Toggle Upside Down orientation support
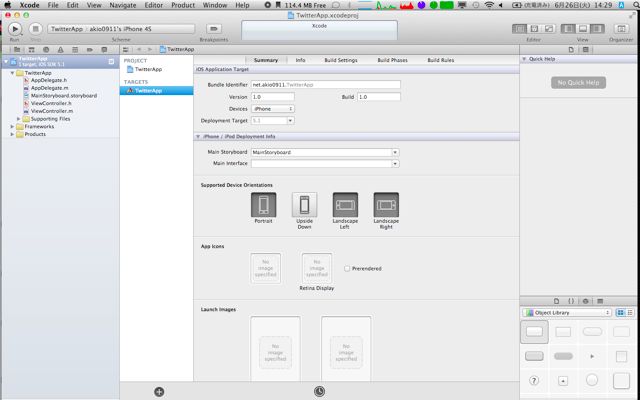Image resolution: width=640 pixels, height=400 pixels. point(304,205)
